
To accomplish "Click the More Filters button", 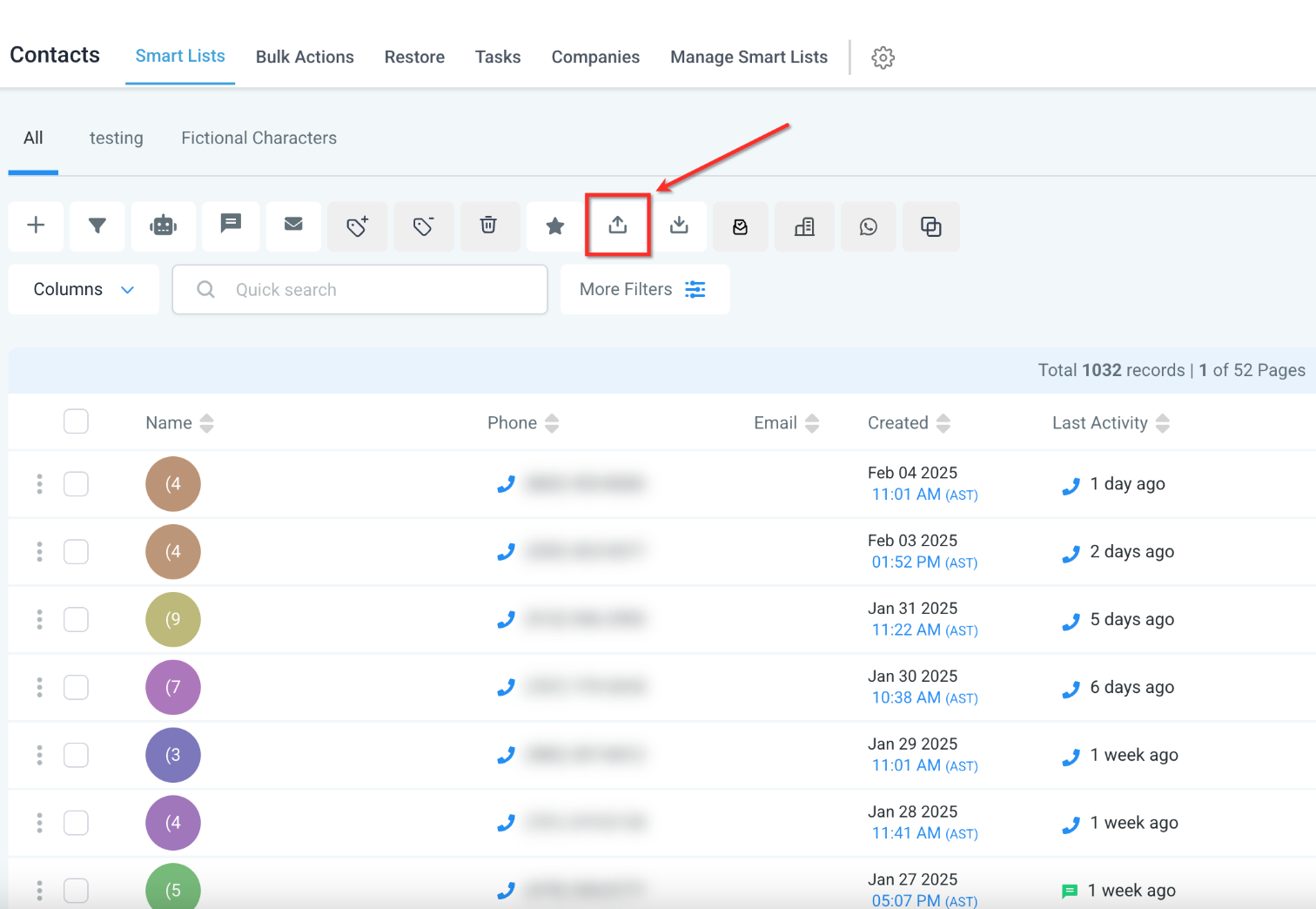I will point(645,289).
